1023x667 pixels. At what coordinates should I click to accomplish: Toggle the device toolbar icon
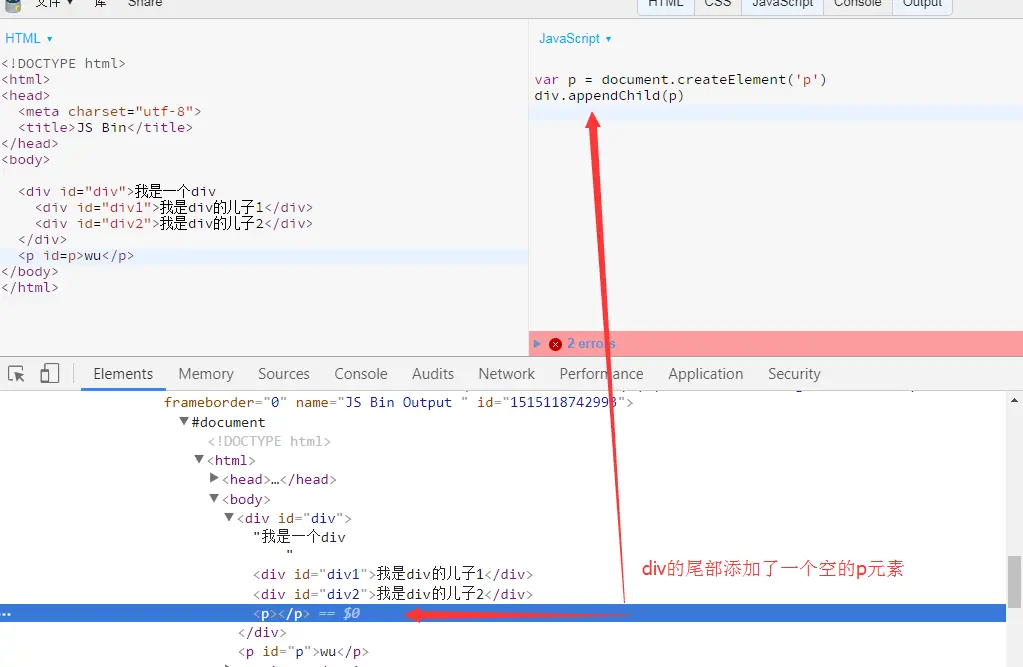(x=50, y=373)
